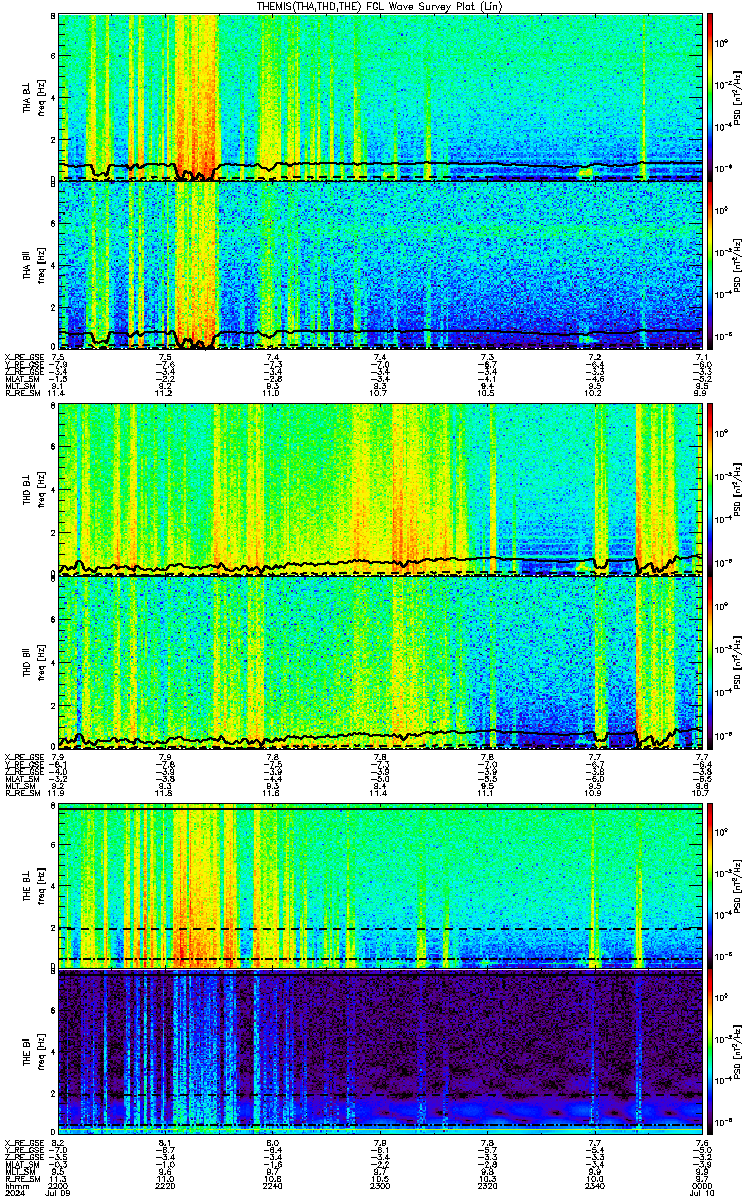Click the black frequency curve in the THD B⊥ panel
Viewport: 750px width, 1200px height.
click(x=380, y=564)
